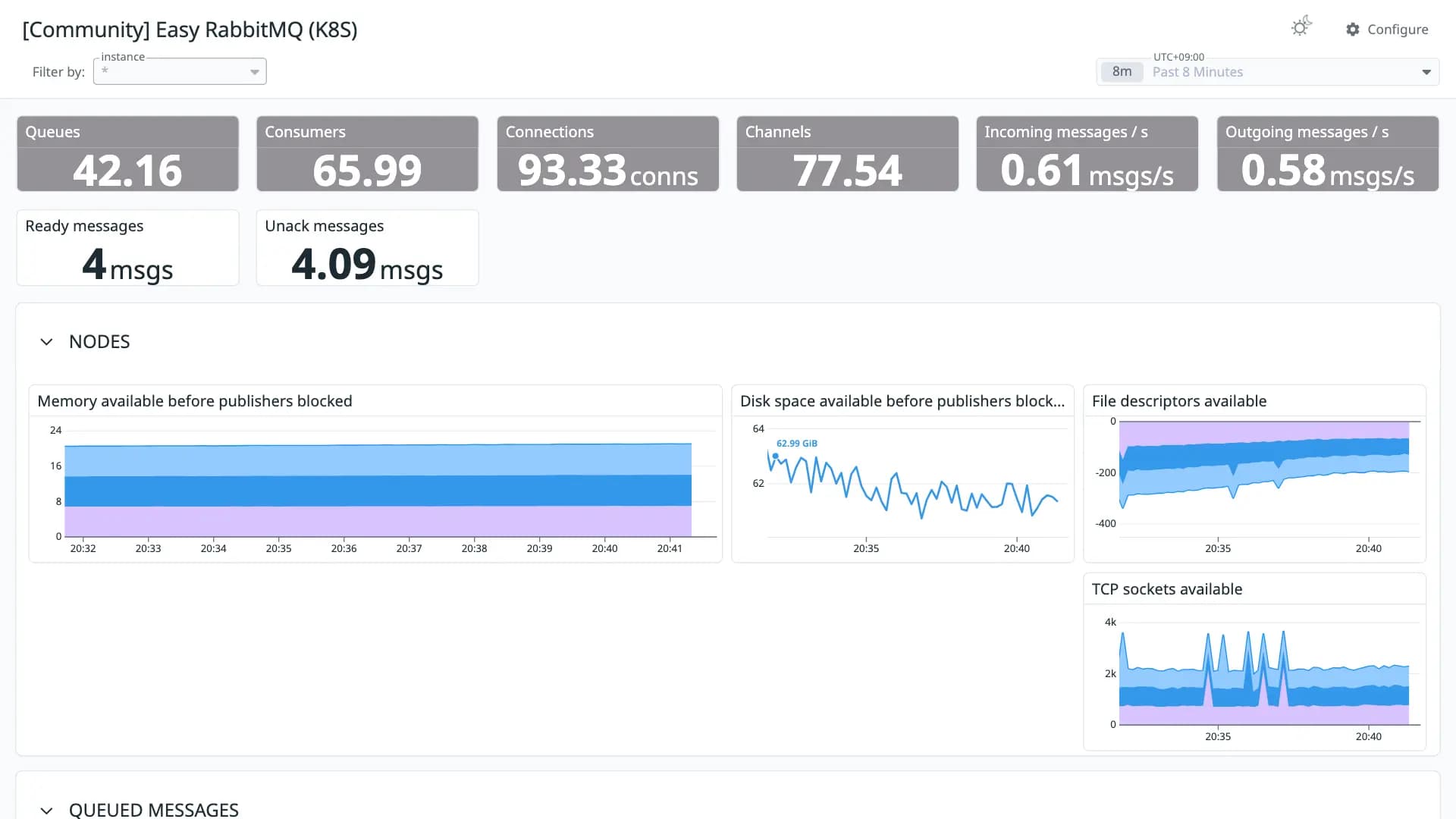Click the Ready messages 4 msgs widget
The height and width of the screenshot is (819, 1456).
127,248
